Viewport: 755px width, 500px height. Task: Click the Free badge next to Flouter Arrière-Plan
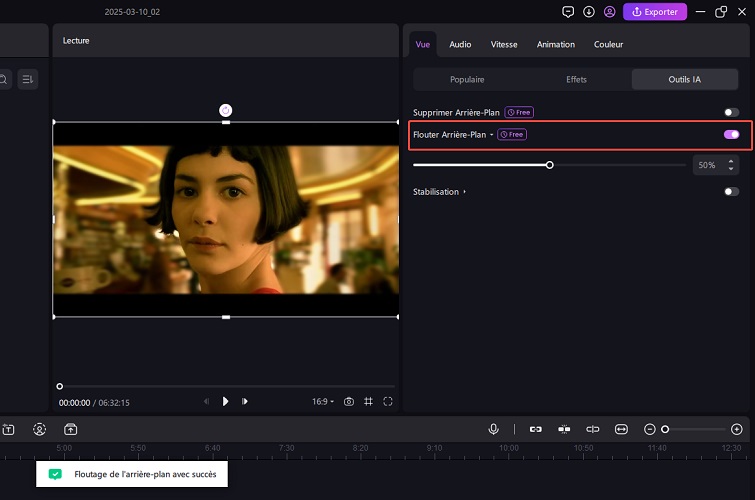point(512,134)
